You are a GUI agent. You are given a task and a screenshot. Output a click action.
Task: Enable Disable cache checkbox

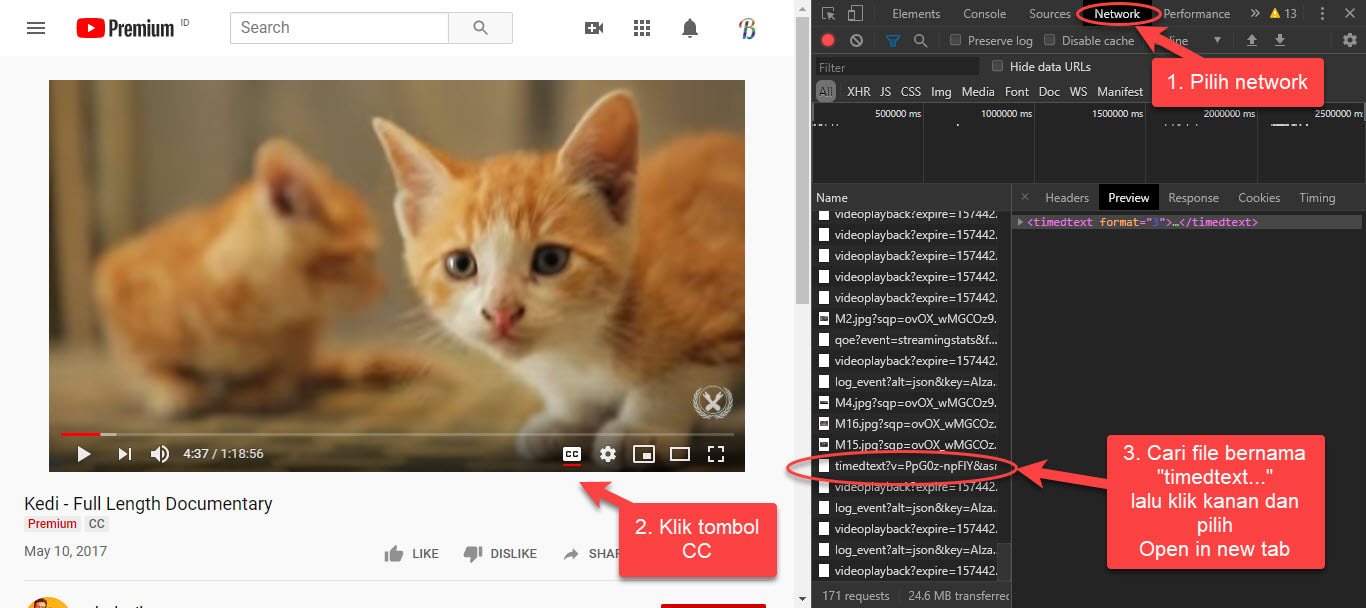[1049, 41]
